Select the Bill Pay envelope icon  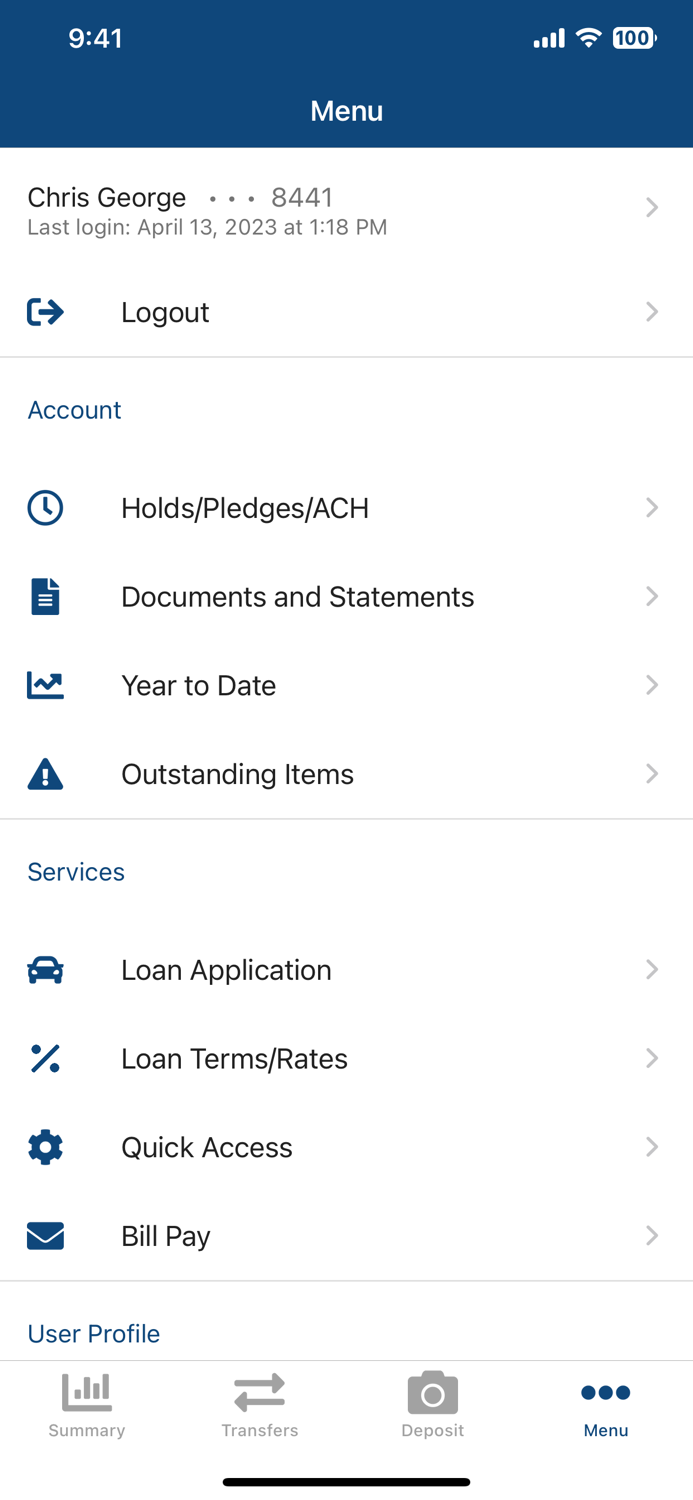45,1235
